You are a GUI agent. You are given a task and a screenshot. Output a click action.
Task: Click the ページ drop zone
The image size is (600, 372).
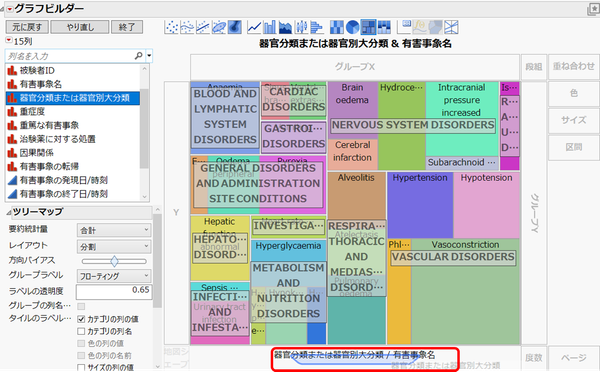click(574, 358)
